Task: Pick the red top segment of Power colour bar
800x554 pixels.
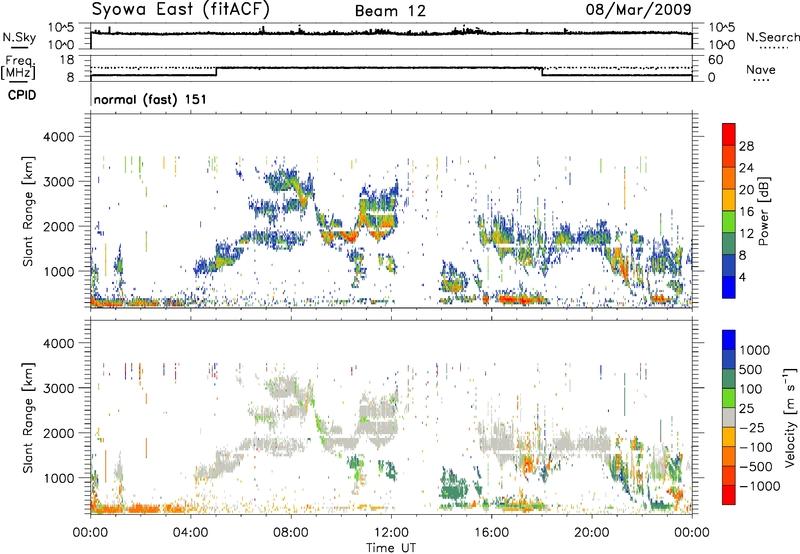Action: pyautogui.click(x=729, y=135)
